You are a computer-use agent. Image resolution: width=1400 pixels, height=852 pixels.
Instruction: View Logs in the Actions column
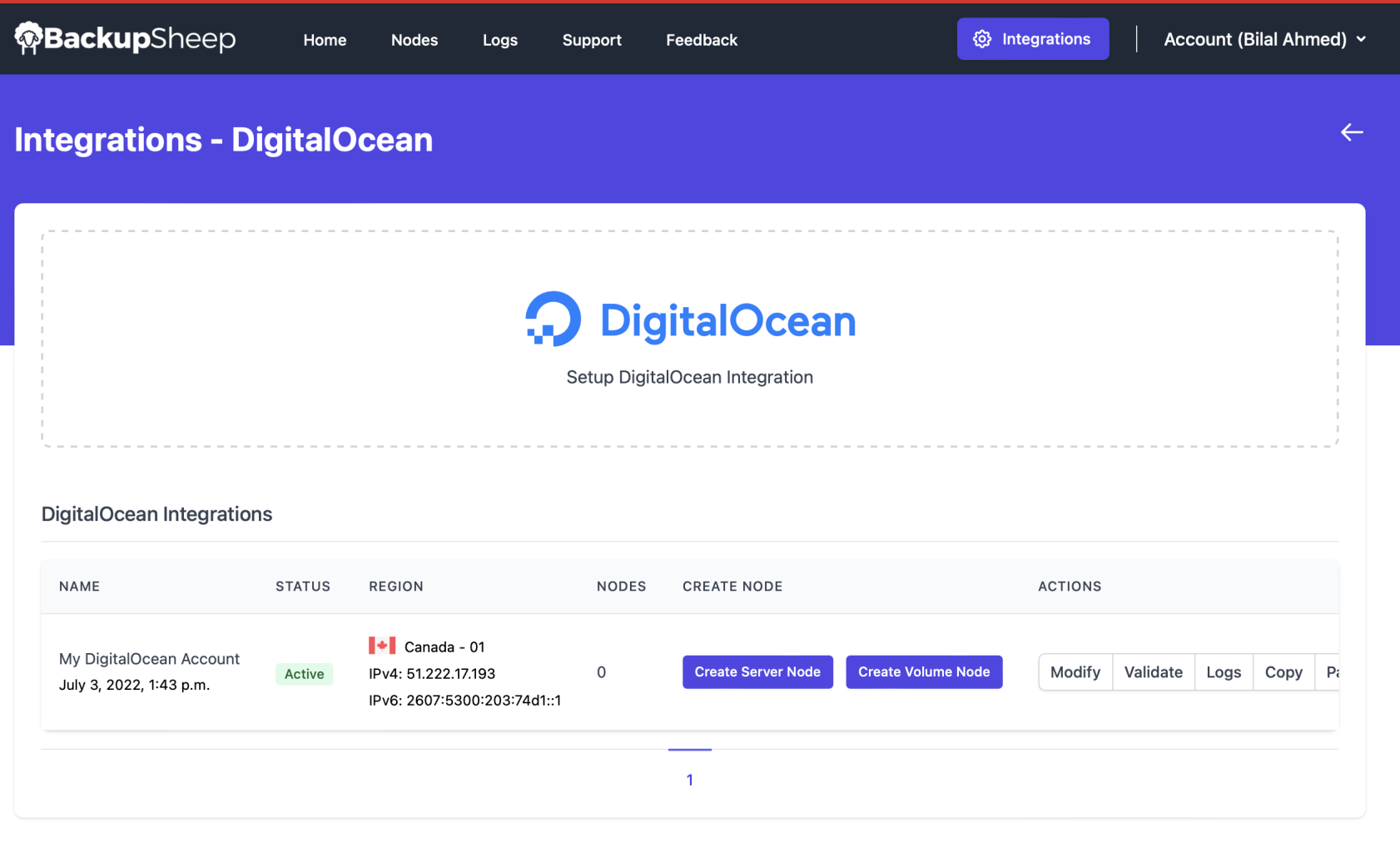pyautogui.click(x=1224, y=672)
